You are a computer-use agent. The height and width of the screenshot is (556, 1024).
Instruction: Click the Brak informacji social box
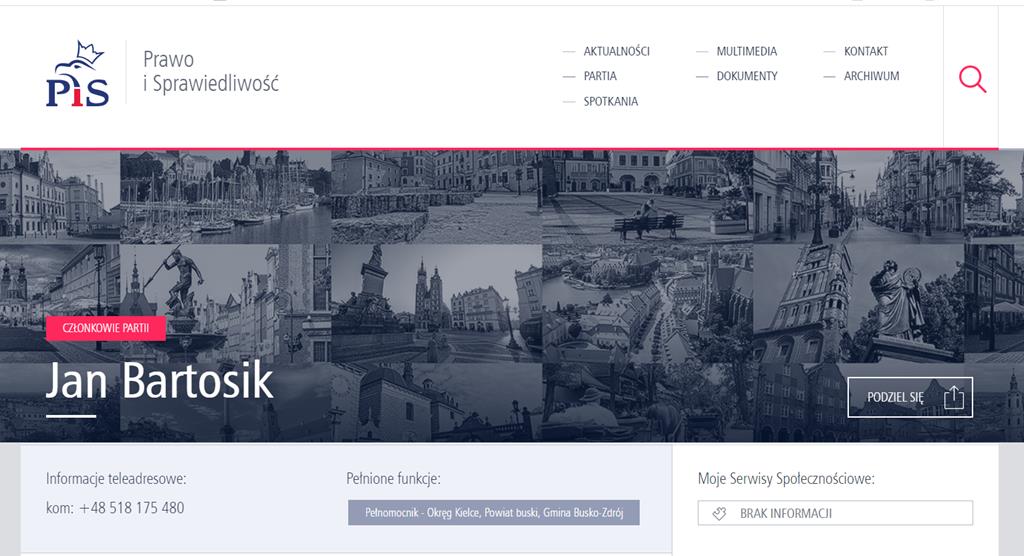pyautogui.click(x=835, y=513)
